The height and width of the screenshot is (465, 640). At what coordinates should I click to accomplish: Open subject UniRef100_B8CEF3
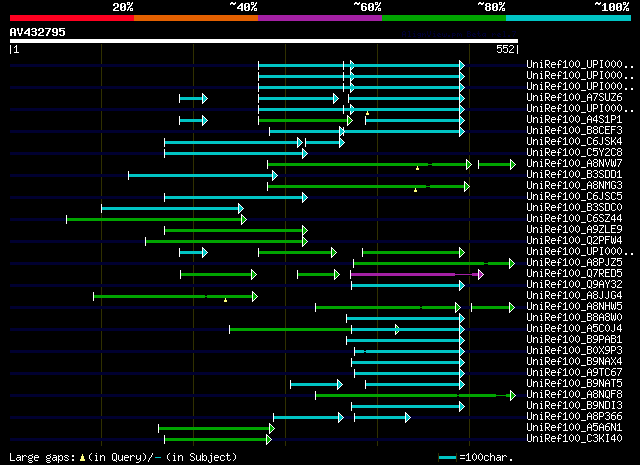click(x=574, y=131)
